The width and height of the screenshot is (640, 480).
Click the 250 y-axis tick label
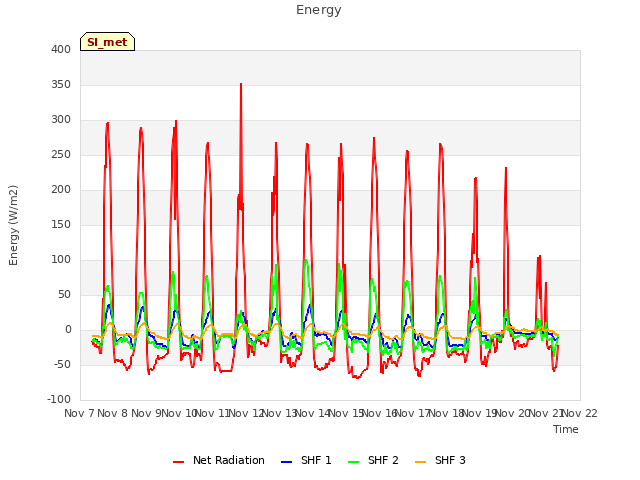tap(61, 155)
